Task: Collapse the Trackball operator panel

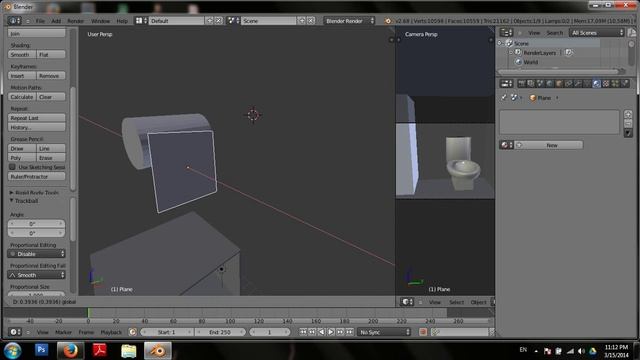Action: (x=12, y=200)
